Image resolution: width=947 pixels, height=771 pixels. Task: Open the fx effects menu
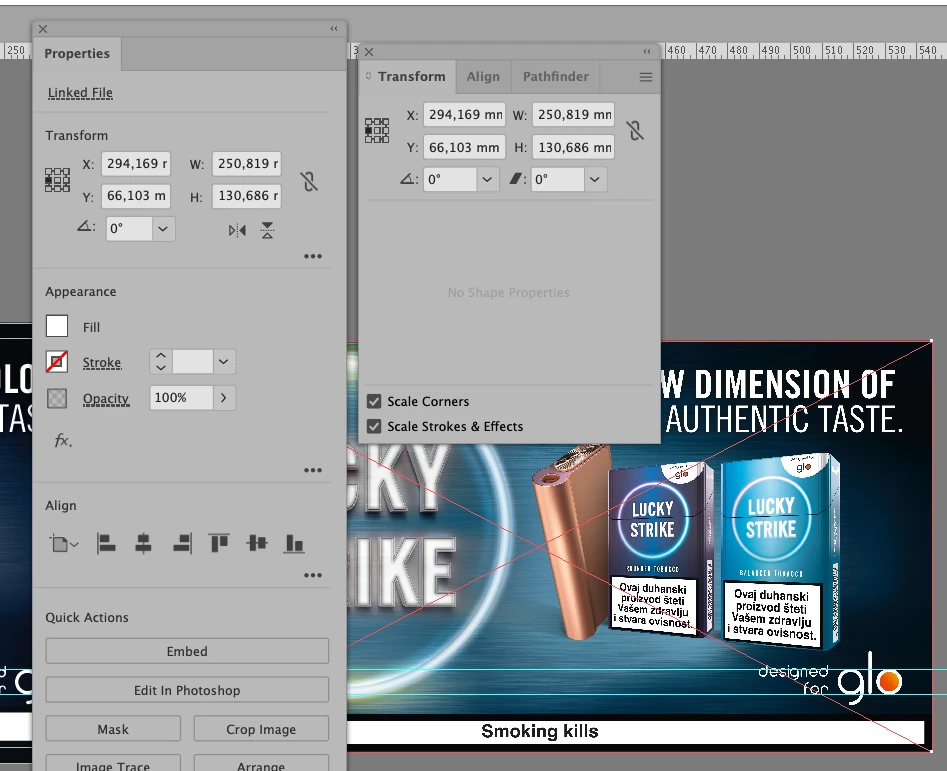click(x=63, y=441)
